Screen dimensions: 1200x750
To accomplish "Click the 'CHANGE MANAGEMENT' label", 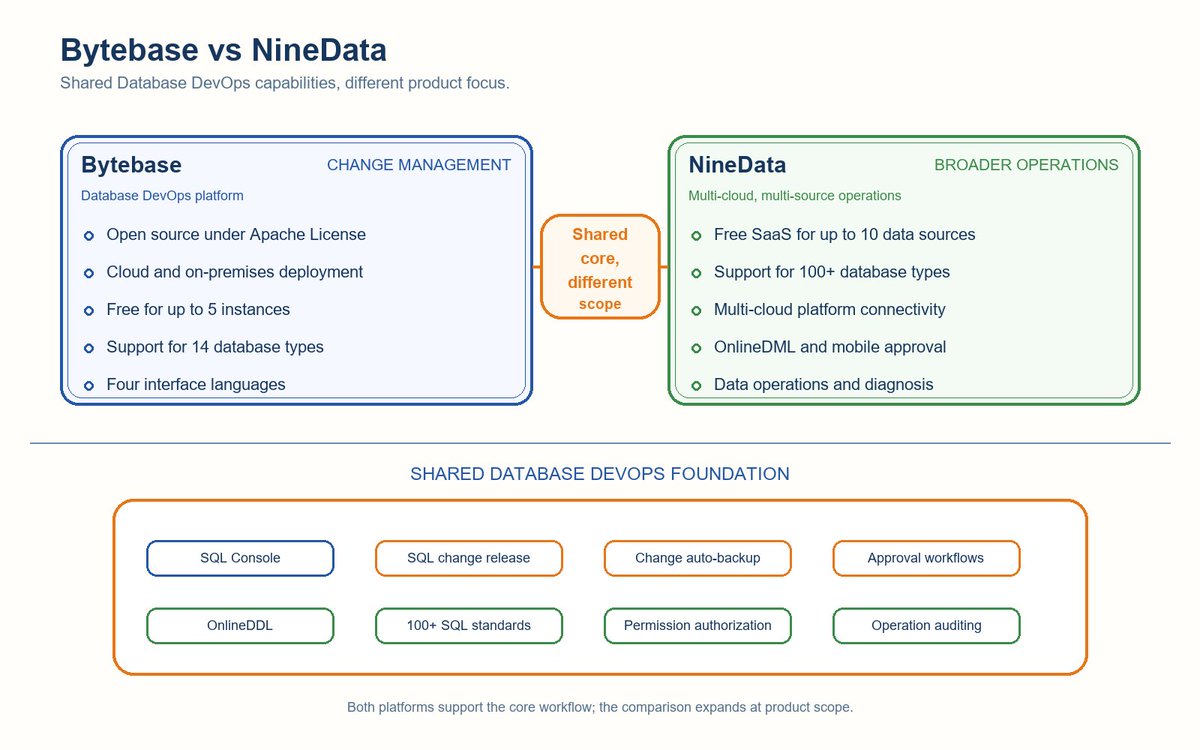I will [419, 165].
